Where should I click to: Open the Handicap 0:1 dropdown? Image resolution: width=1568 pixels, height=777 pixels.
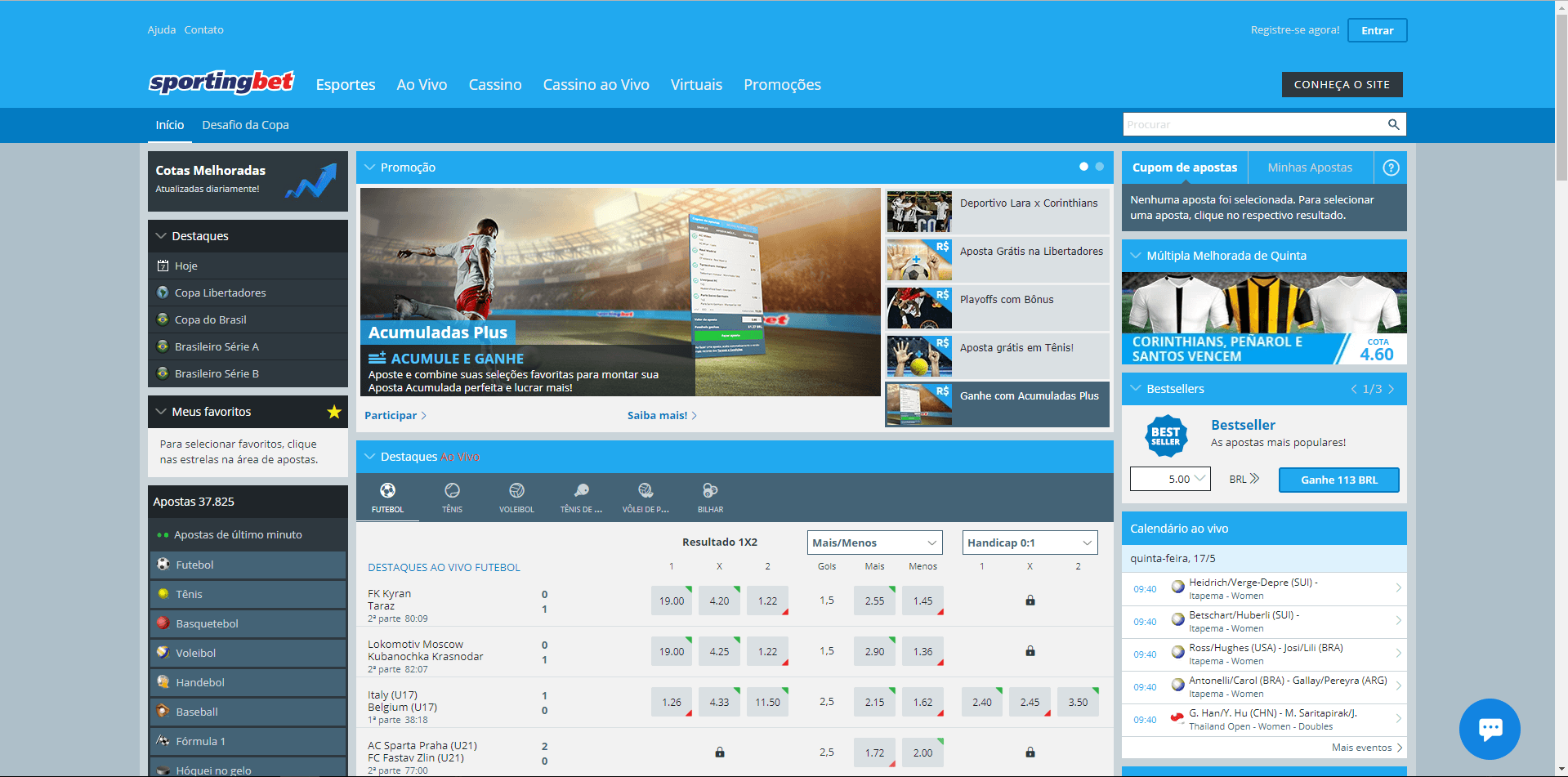tap(1030, 543)
